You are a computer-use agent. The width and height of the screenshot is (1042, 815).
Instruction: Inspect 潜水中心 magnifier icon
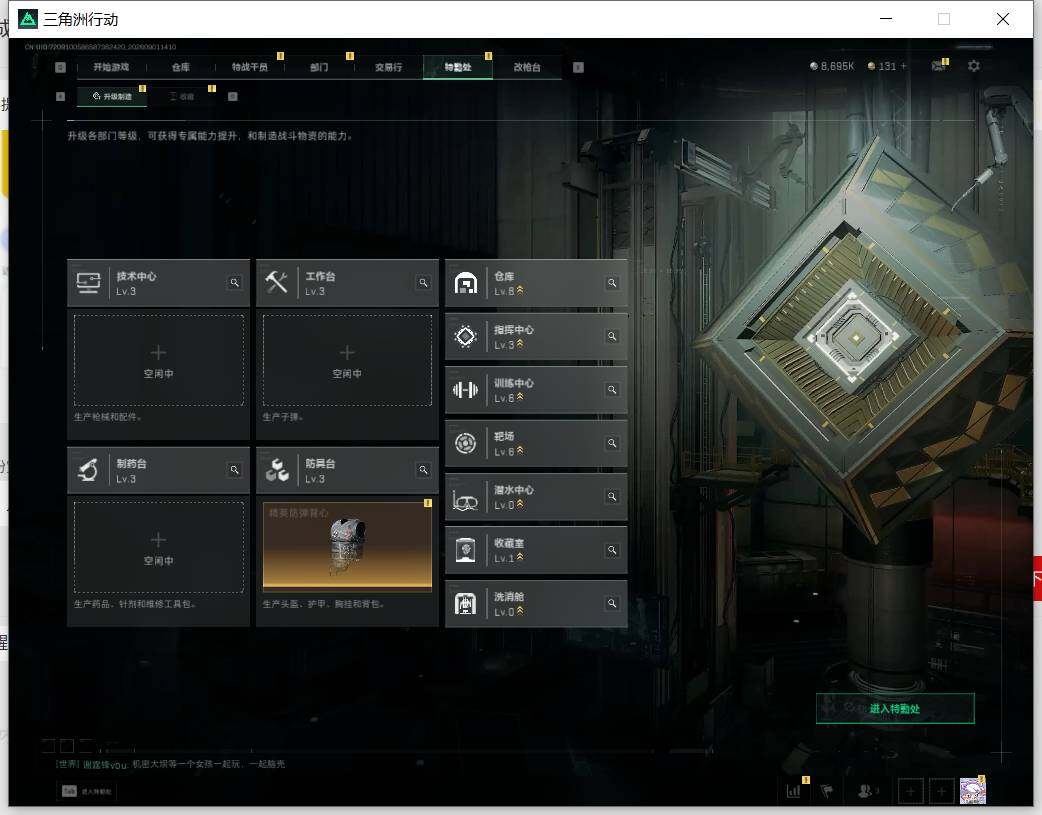(x=612, y=497)
